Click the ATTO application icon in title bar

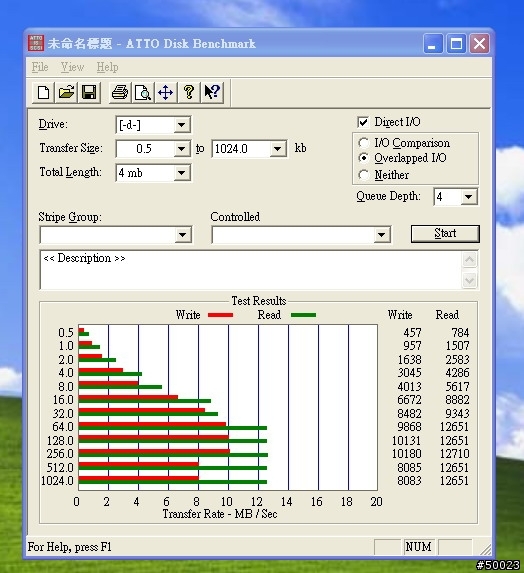(36, 43)
